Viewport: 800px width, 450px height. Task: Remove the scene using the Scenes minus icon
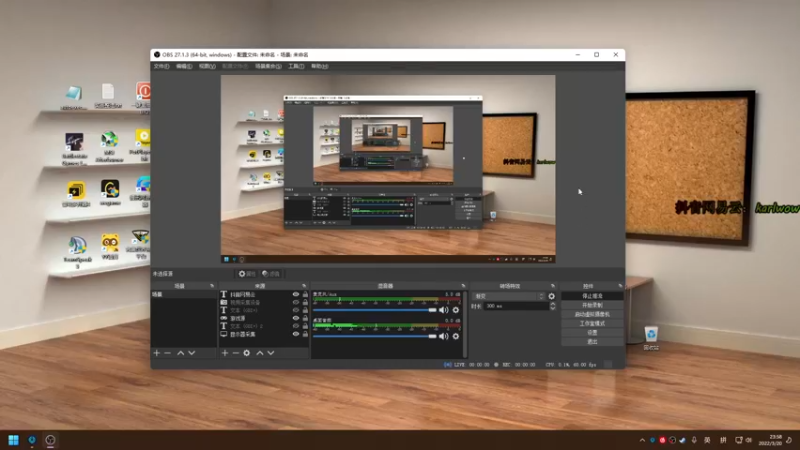click(167, 353)
